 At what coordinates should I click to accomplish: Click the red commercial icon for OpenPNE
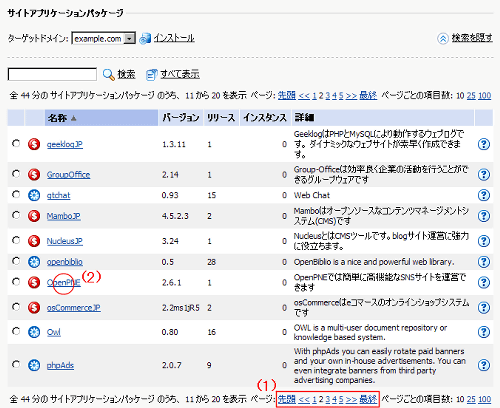[x=34, y=282]
